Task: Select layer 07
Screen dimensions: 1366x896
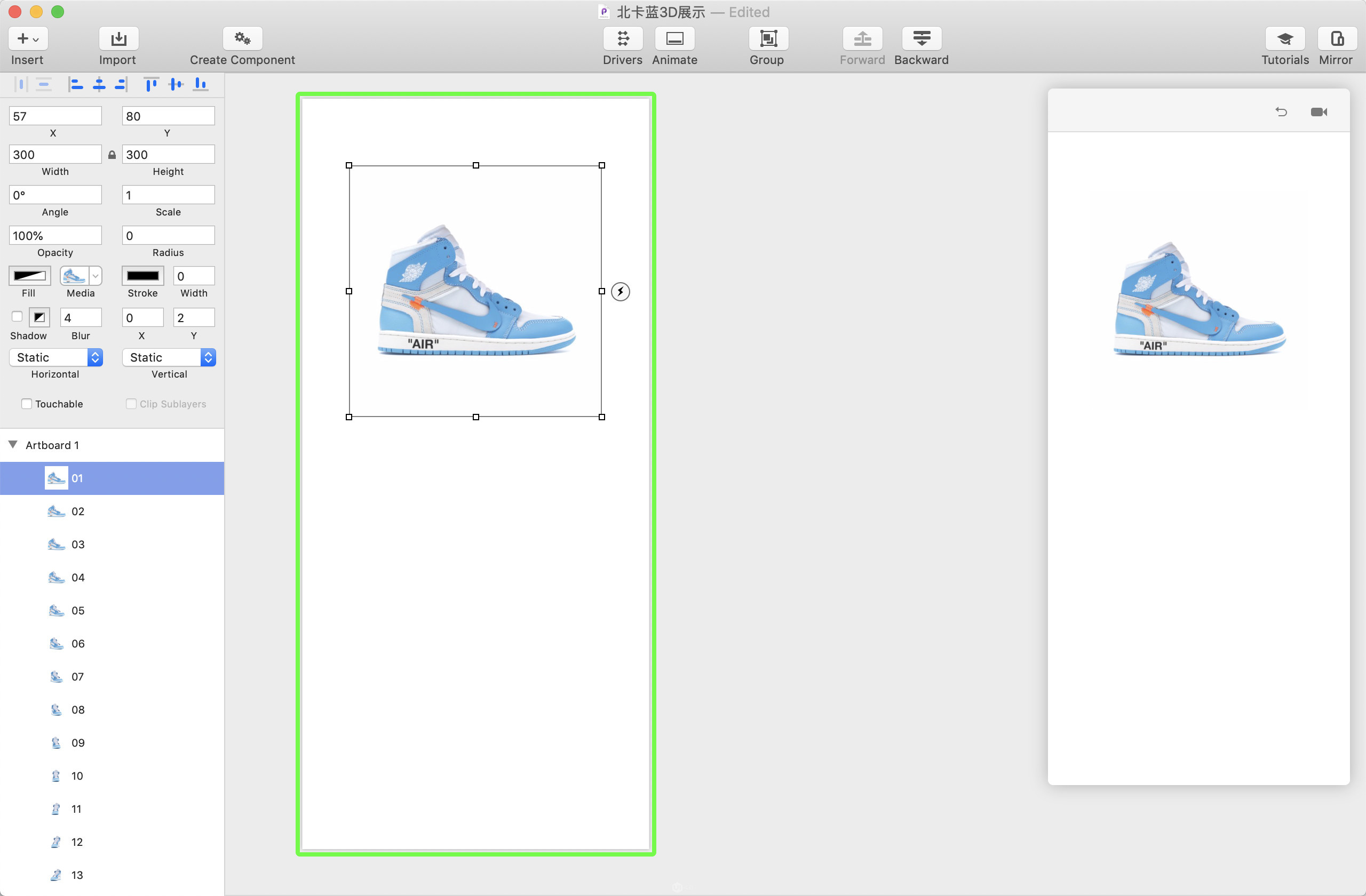Action: (x=112, y=677)
